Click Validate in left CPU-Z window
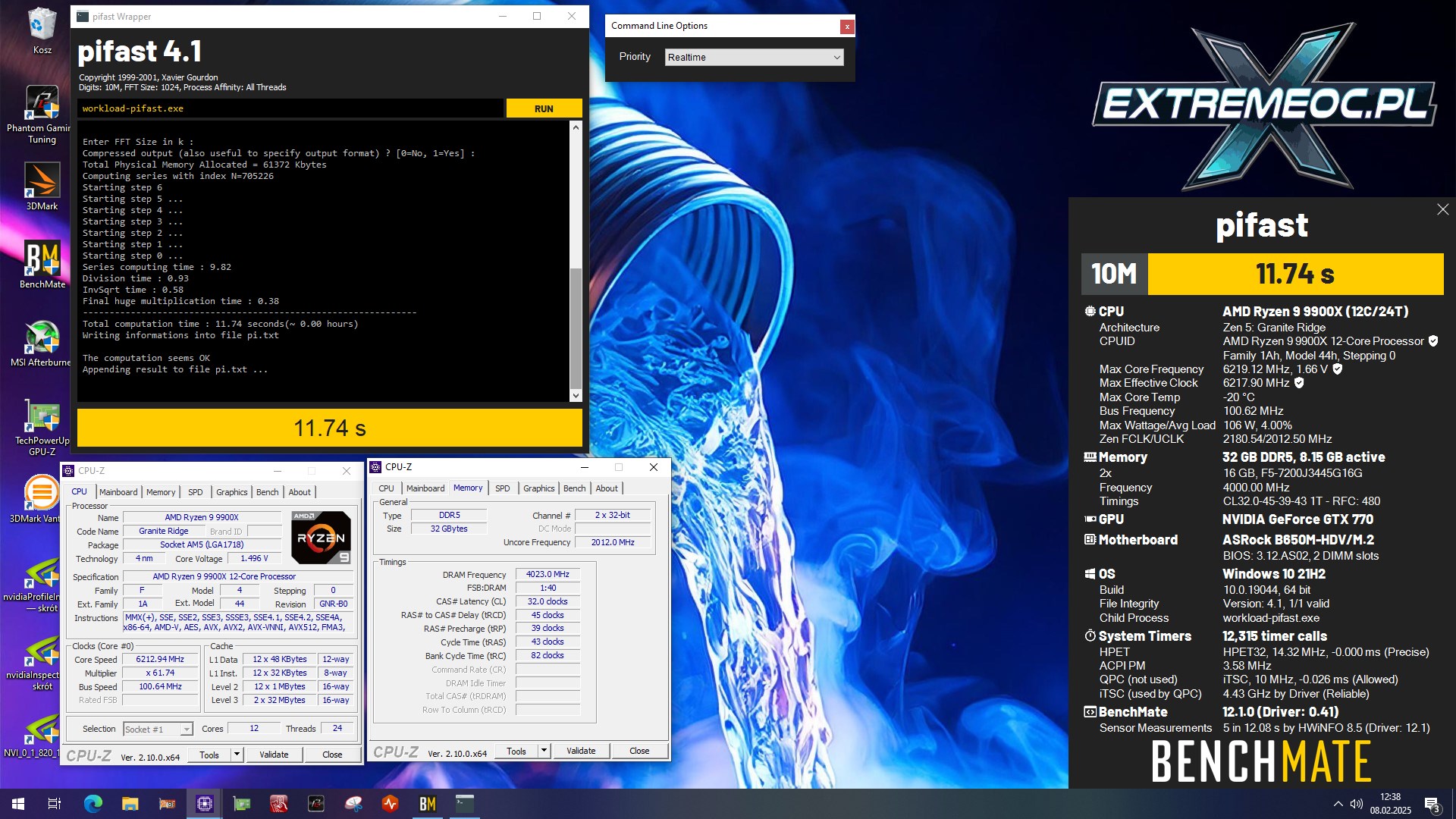Viewport: 1456px width, 819px height. click(274, 755)
